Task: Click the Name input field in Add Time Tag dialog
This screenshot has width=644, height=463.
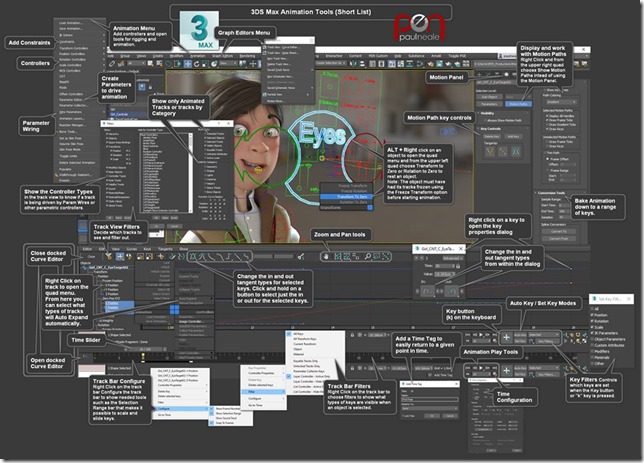Action: [430, 399]
